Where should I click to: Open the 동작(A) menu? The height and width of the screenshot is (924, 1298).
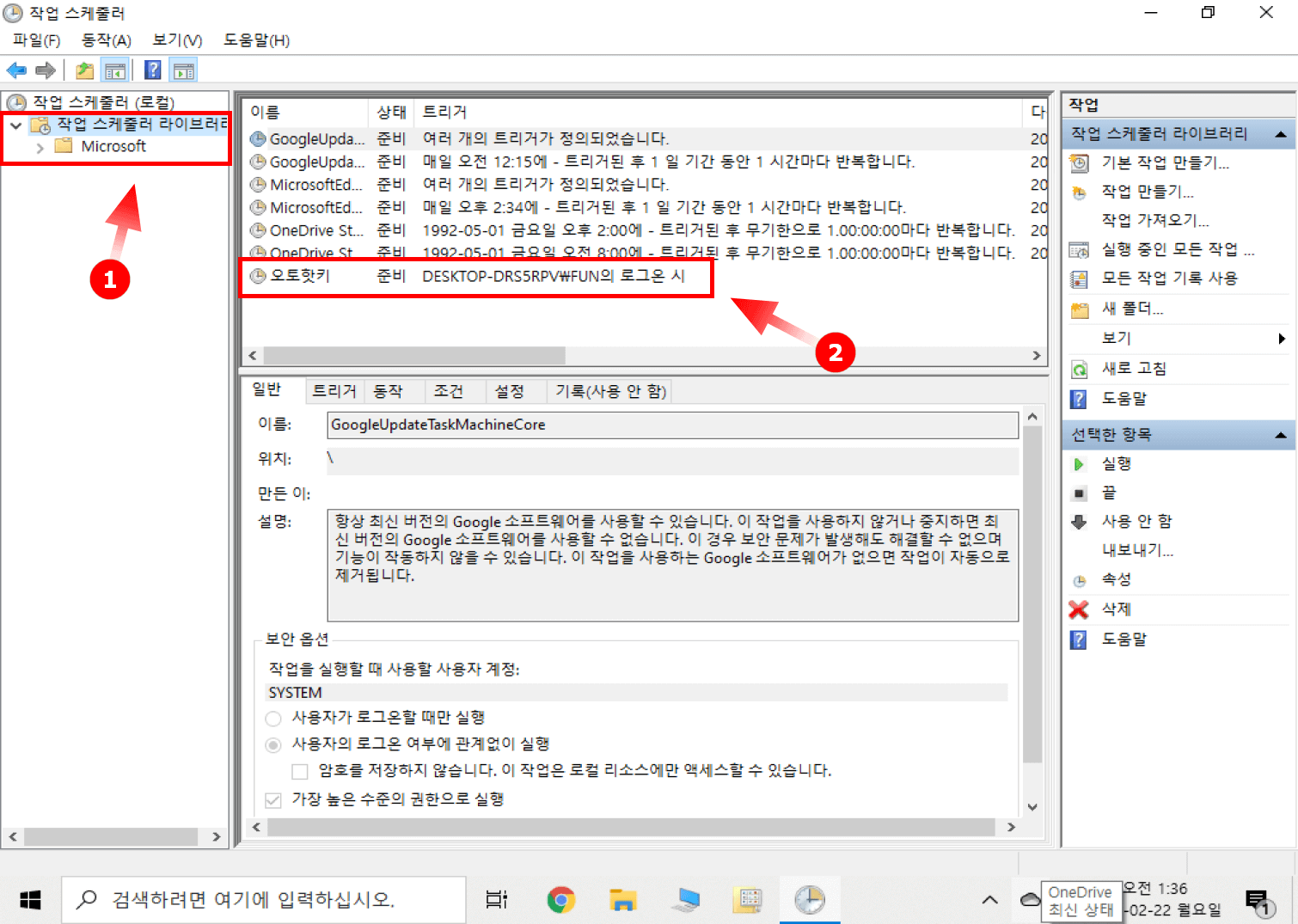tap(107, 40)
